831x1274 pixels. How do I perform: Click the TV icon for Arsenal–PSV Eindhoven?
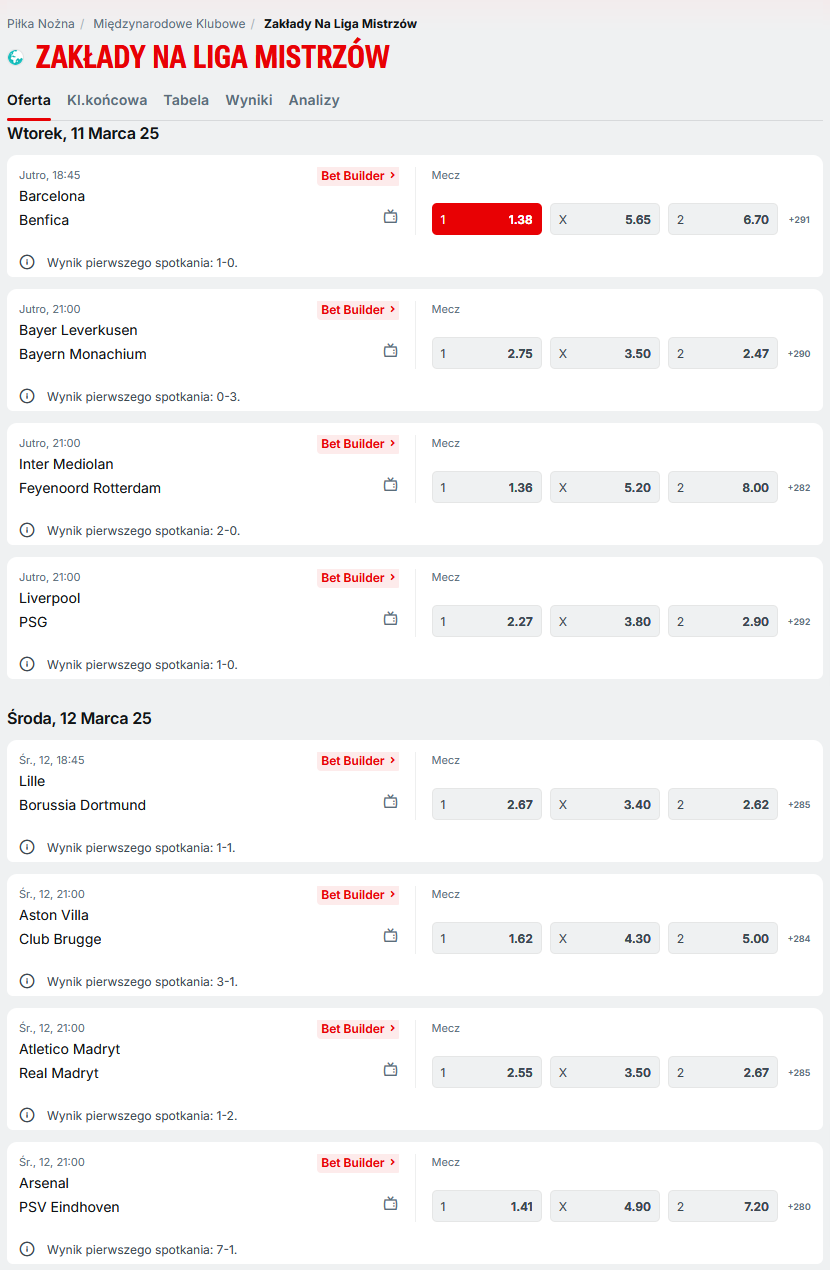pos(391,1203)
